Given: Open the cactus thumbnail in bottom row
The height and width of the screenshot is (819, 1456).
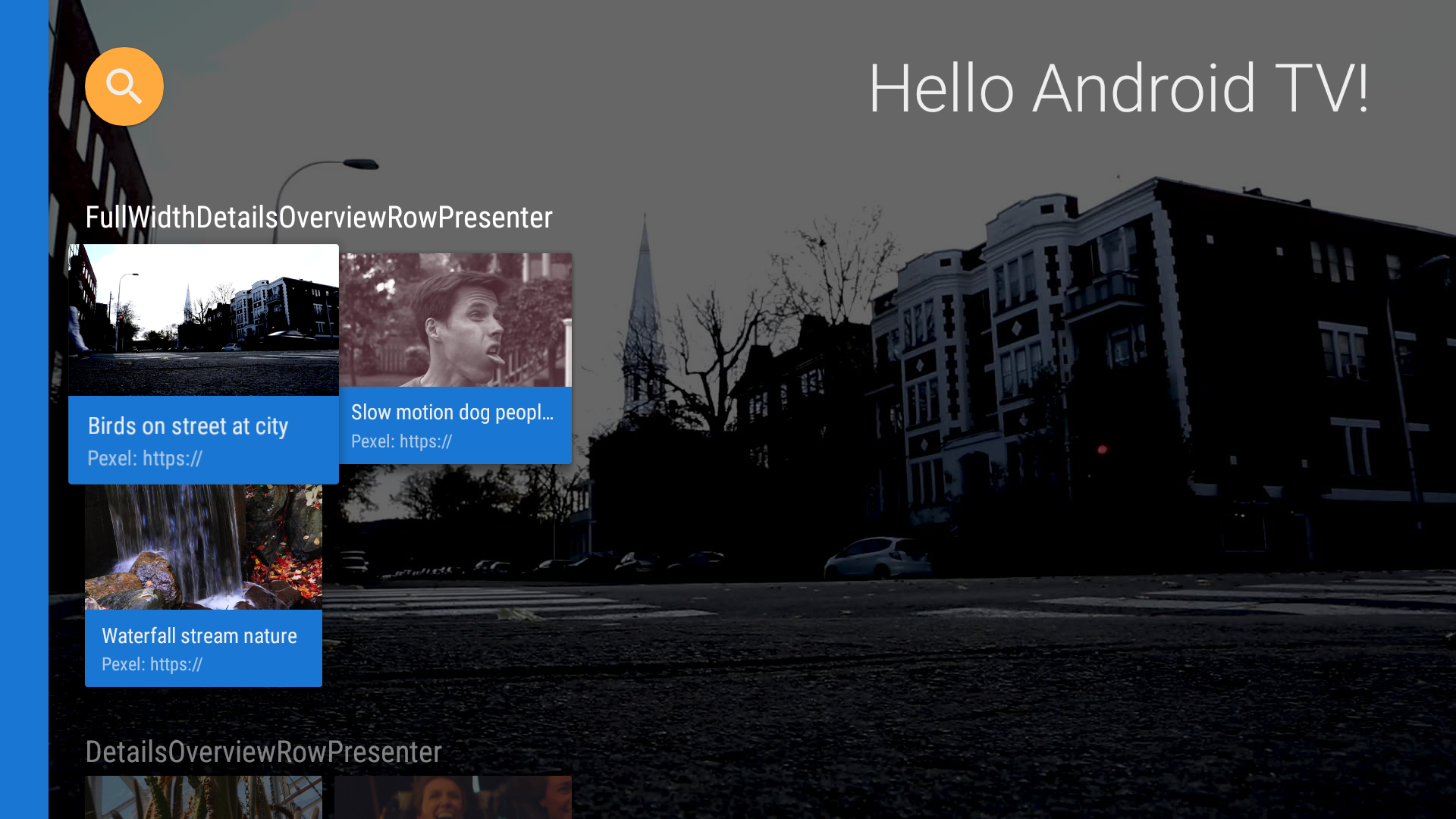Looking at the screenshot, I should (x=203, y=800).
